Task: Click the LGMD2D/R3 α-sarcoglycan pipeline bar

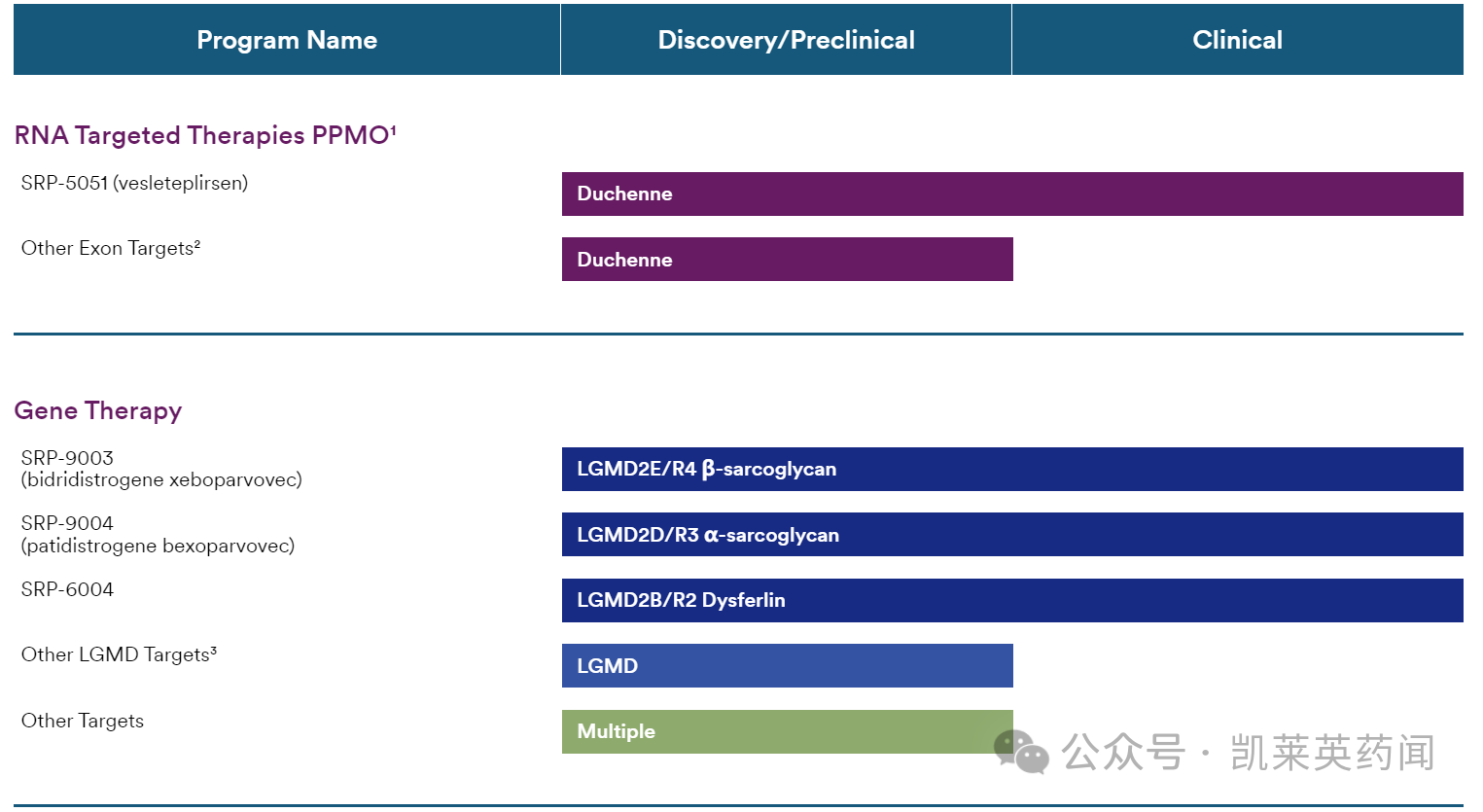Action: coord(1012,535)
